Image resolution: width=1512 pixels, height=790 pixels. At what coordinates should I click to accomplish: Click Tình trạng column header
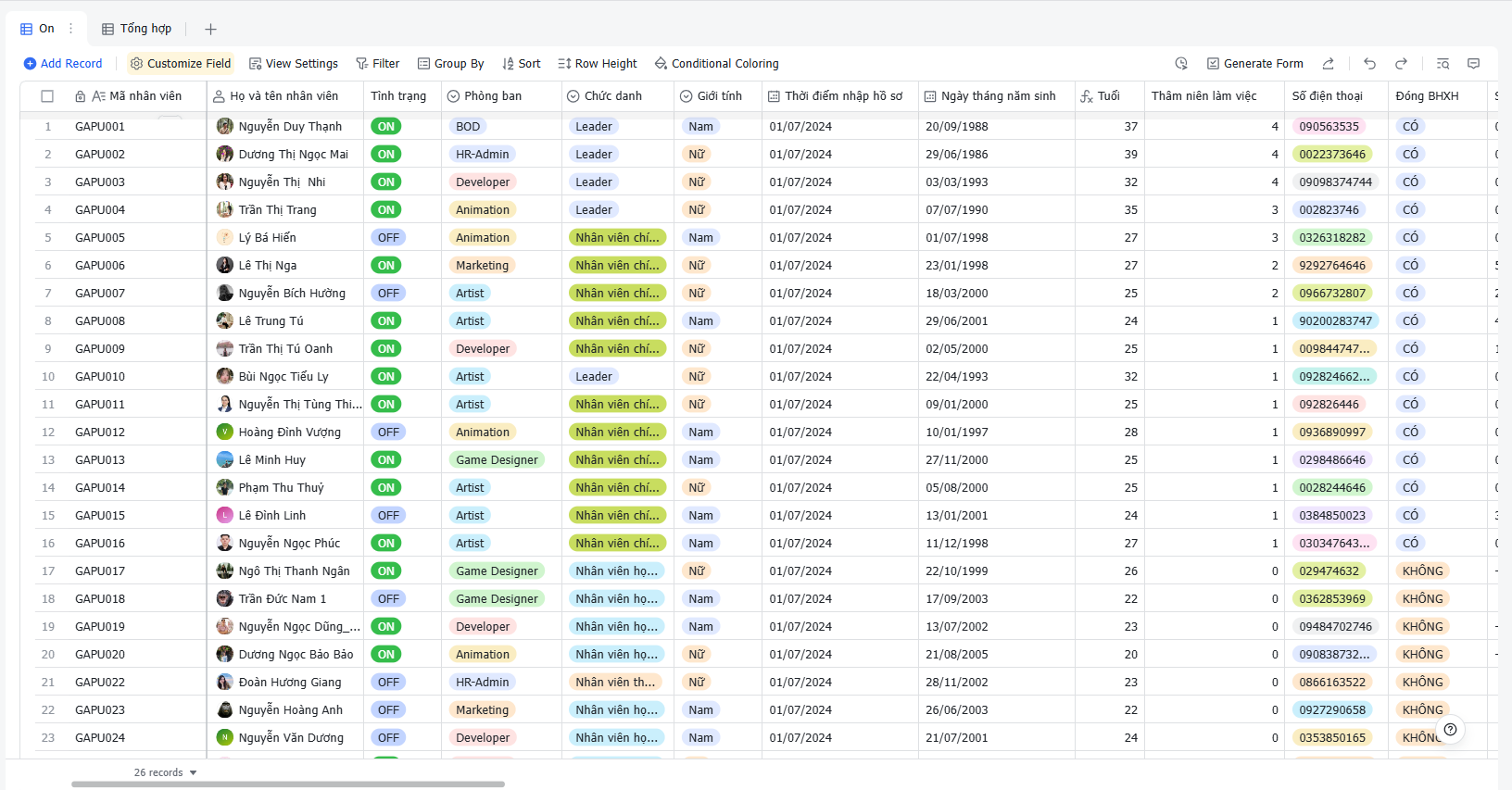[x=402, y=96]
